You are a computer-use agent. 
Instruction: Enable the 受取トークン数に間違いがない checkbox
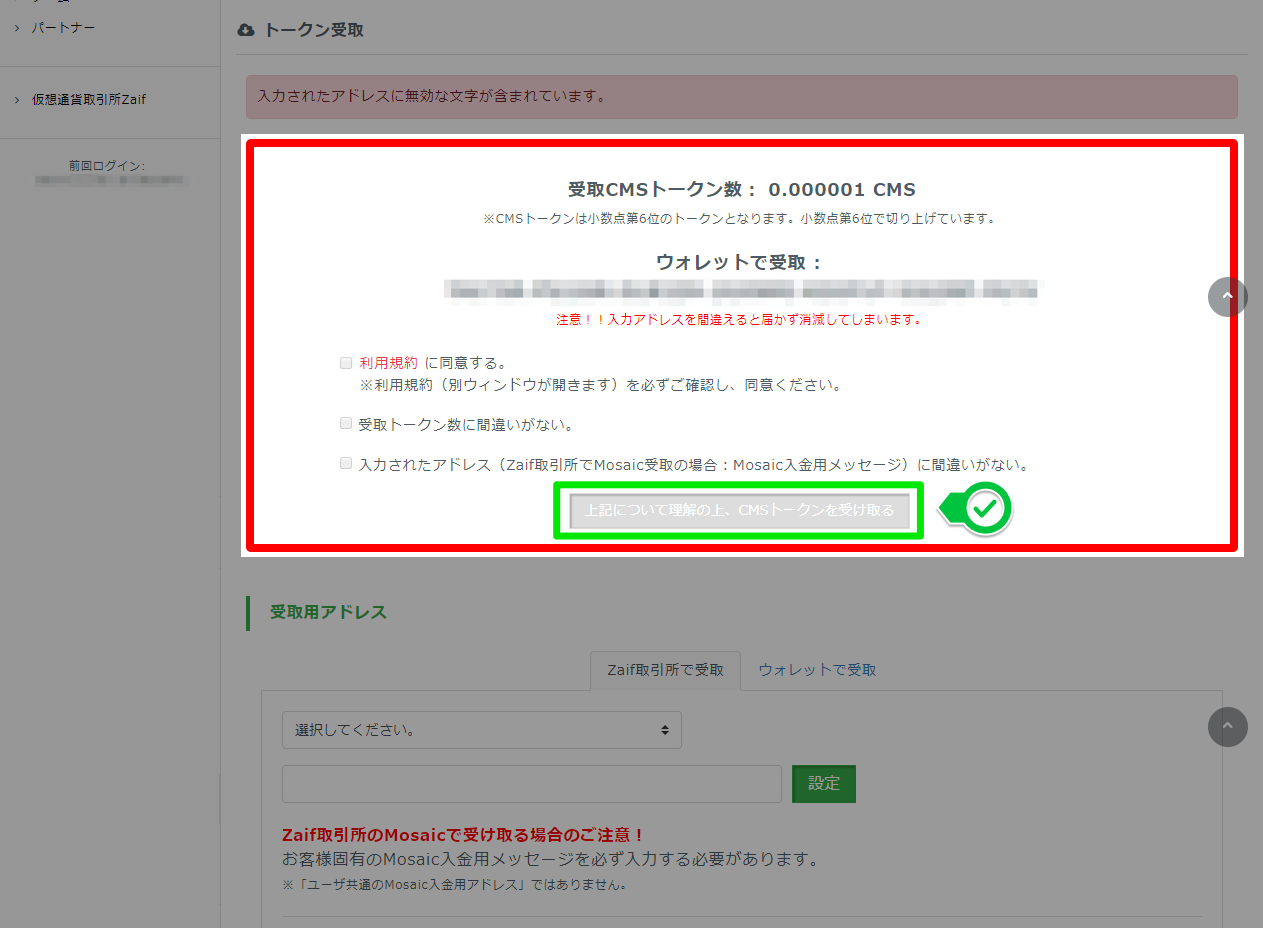[x=345, y=423]
